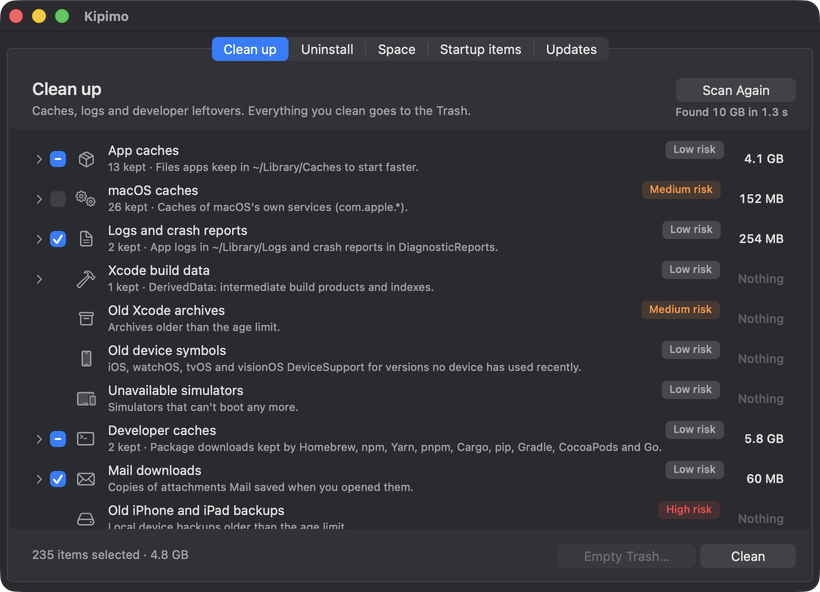Click the macOS caches gears icon
Screen dimensions: 820x592
tap(85, 199)
